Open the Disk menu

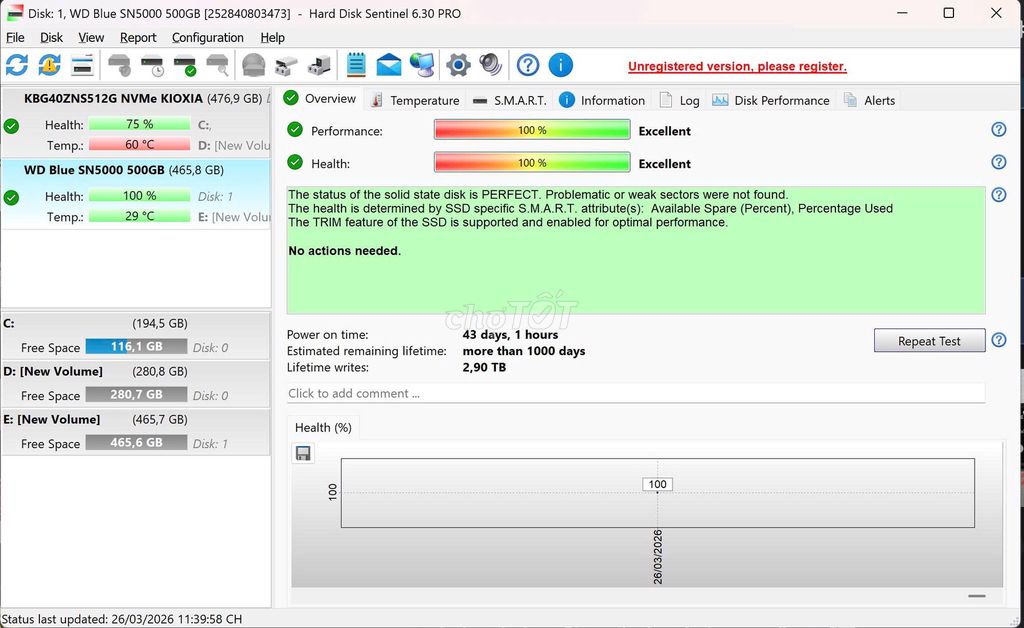click(51, 37)
